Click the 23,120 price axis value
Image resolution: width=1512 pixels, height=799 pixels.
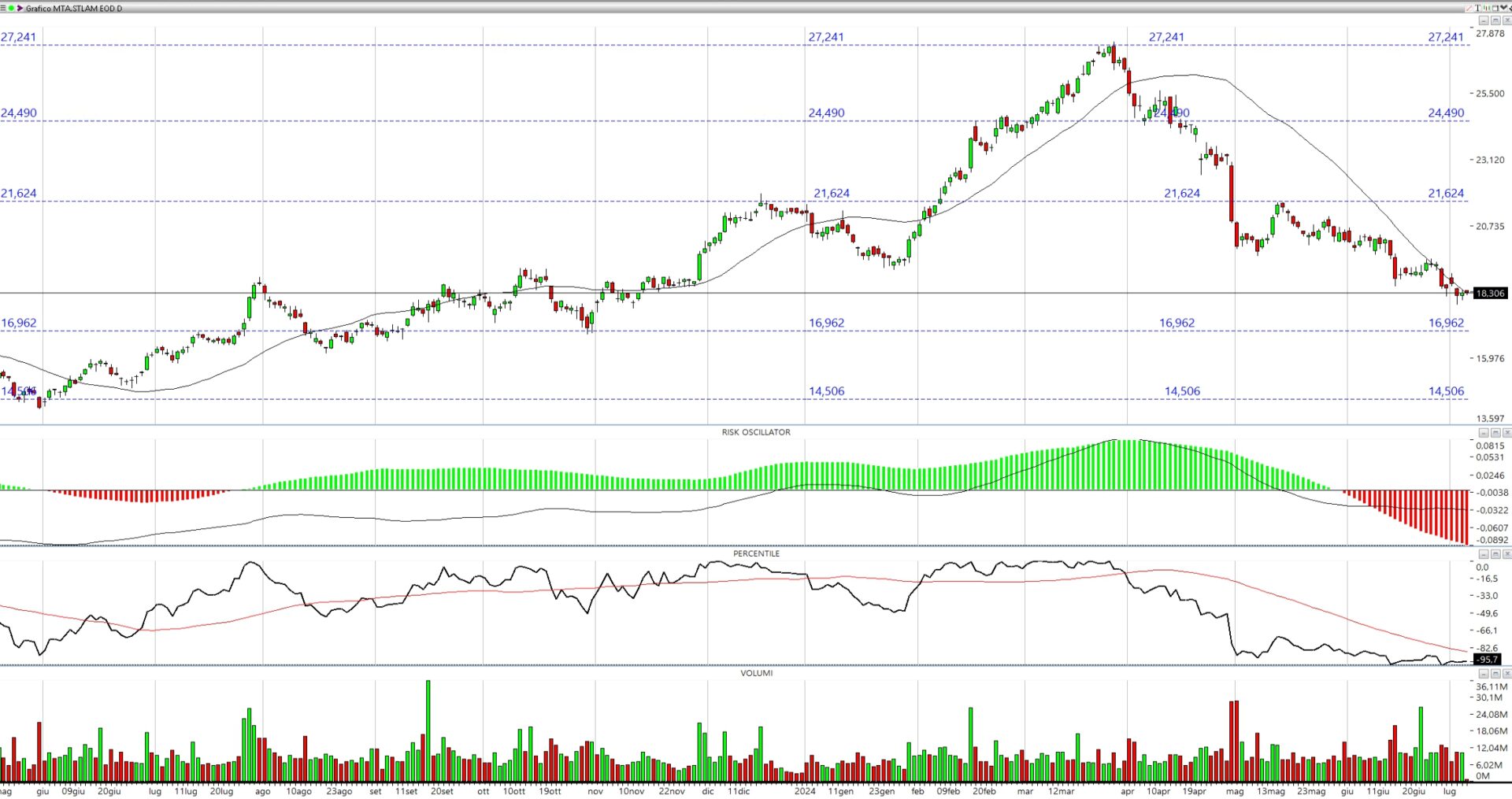pos(1490,159)
